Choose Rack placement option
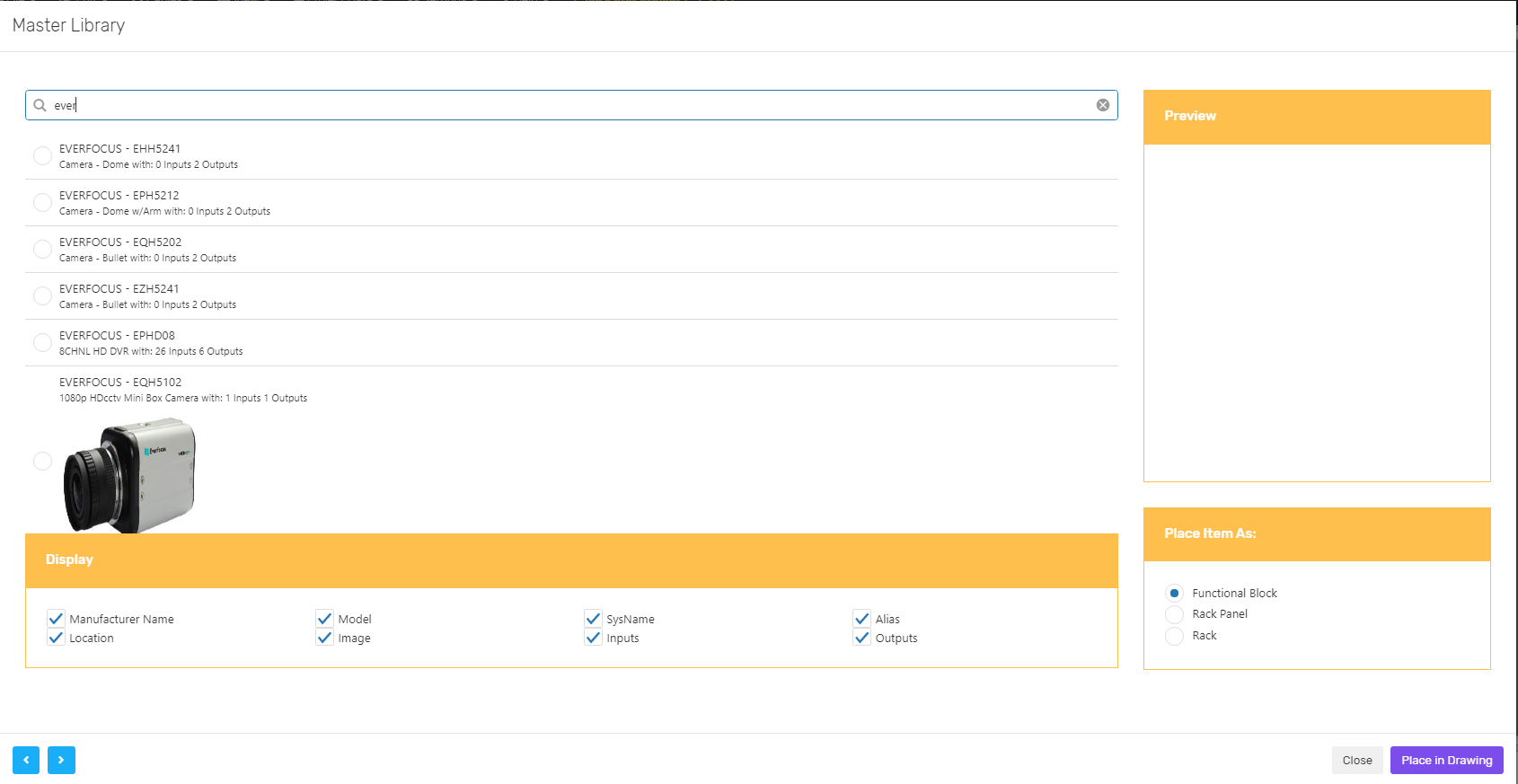This screenshot has width=1518, height=784. [x=1174, y=636]
